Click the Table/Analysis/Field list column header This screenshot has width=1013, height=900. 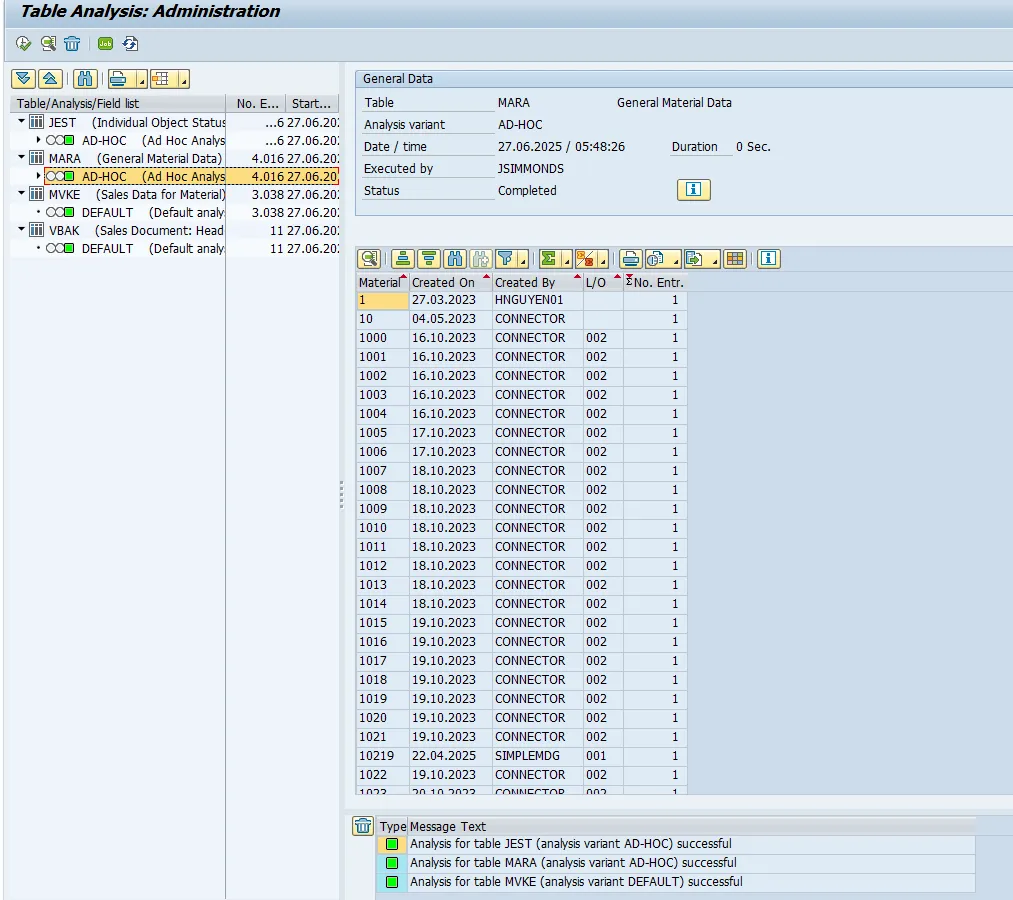118,103
